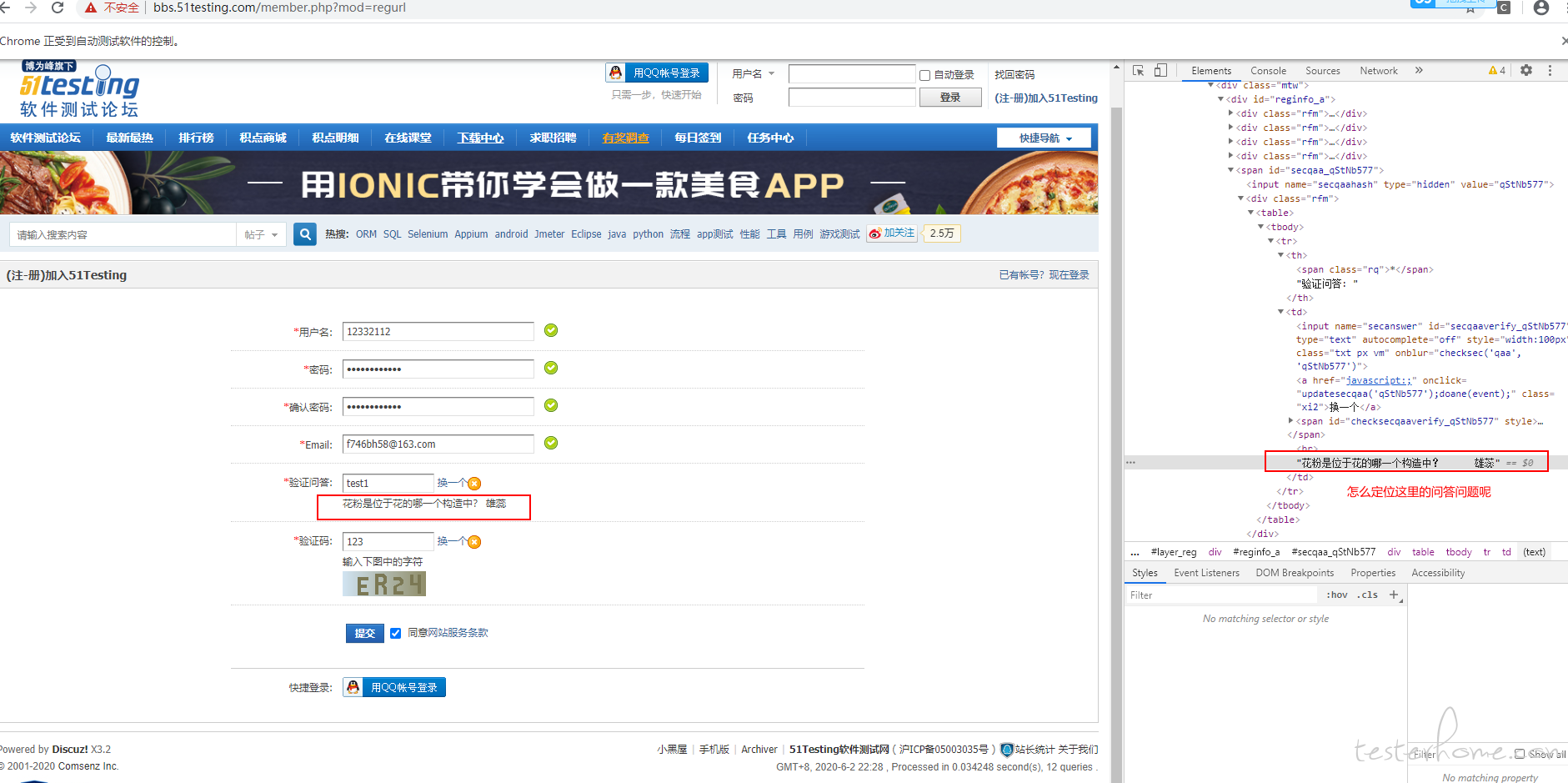Click the refresh icon beside 验证码 换一个
The width and height of the screenshot is (1568, 783).
474,542
